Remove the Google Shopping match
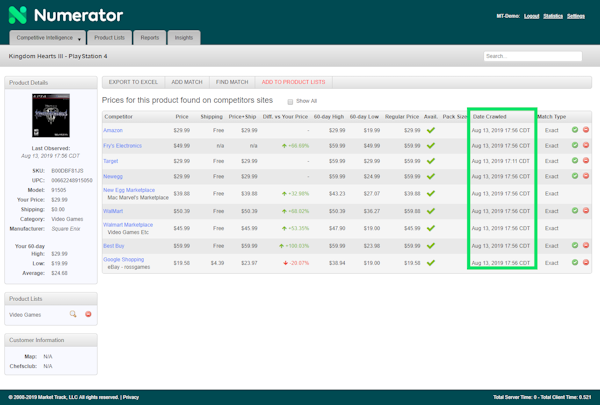 tap(586, 261)
